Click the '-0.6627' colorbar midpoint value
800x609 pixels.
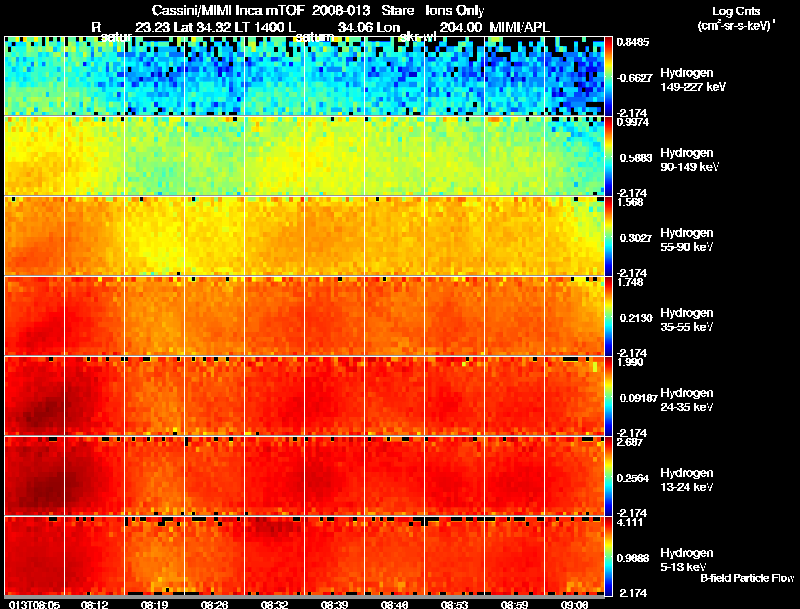(x=634, y=78)
